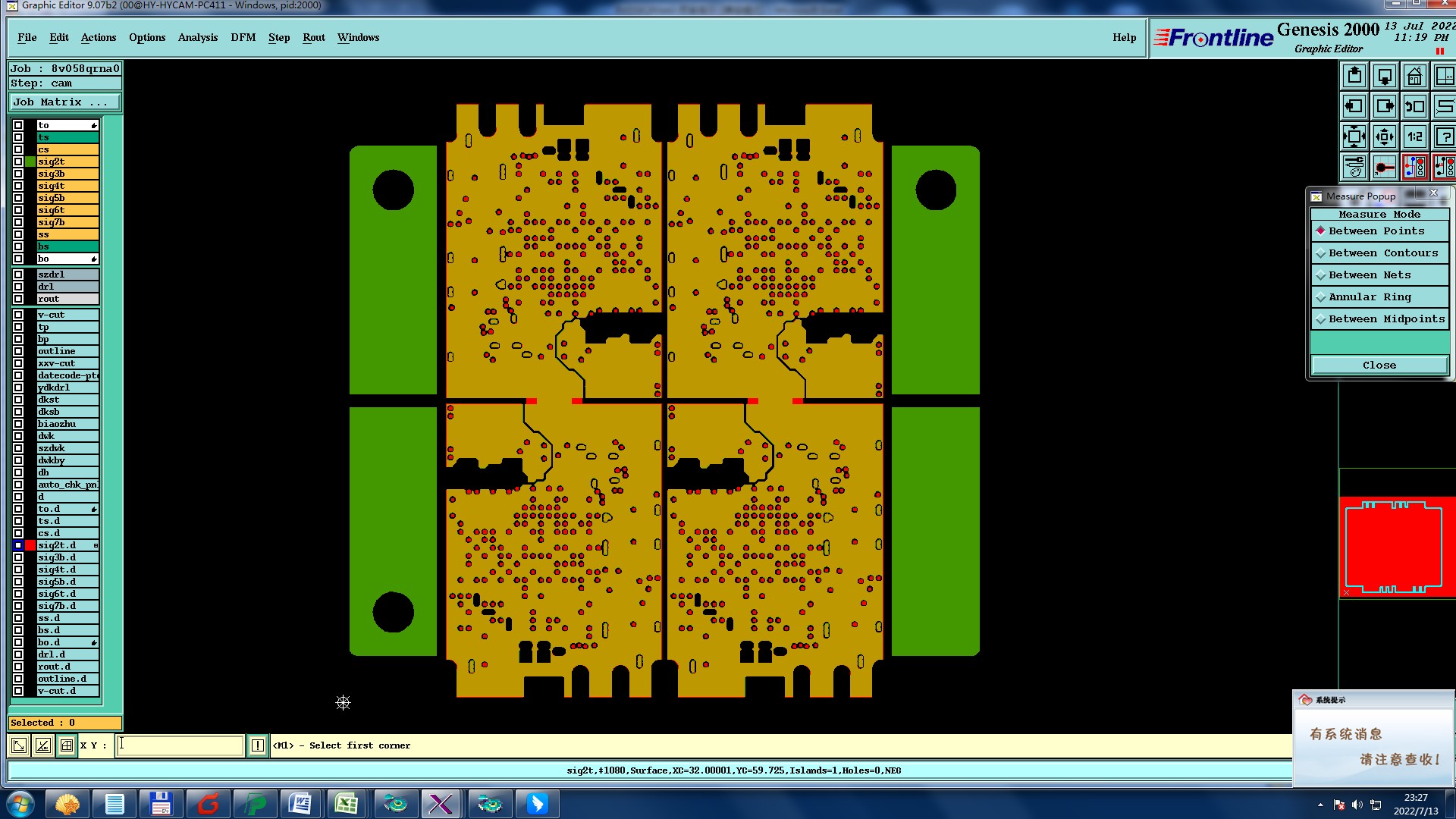This screenshot has width=1456, height=819.
Task: Toggle checkbox for sig2t layer
Action: point(18,162)
